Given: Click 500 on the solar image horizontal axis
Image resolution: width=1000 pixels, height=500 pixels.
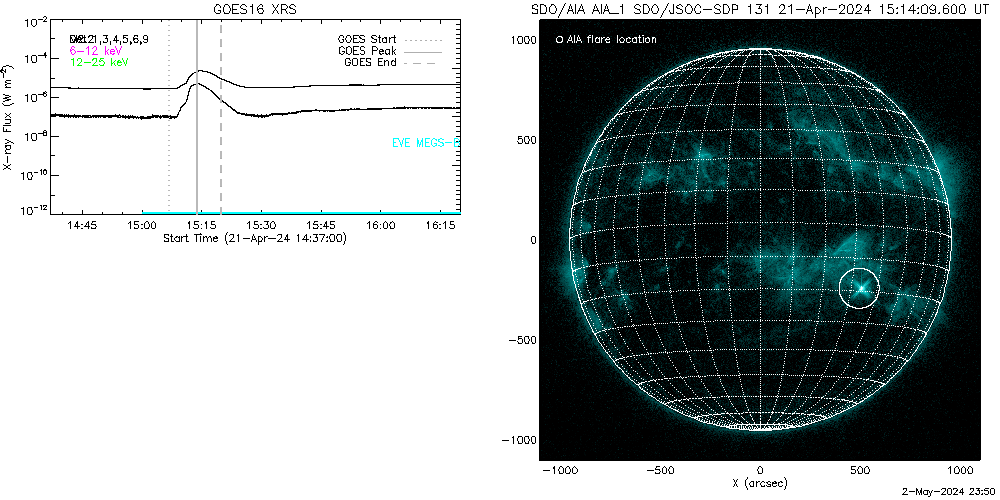Looking at the screenshot, I should [860, 471].
